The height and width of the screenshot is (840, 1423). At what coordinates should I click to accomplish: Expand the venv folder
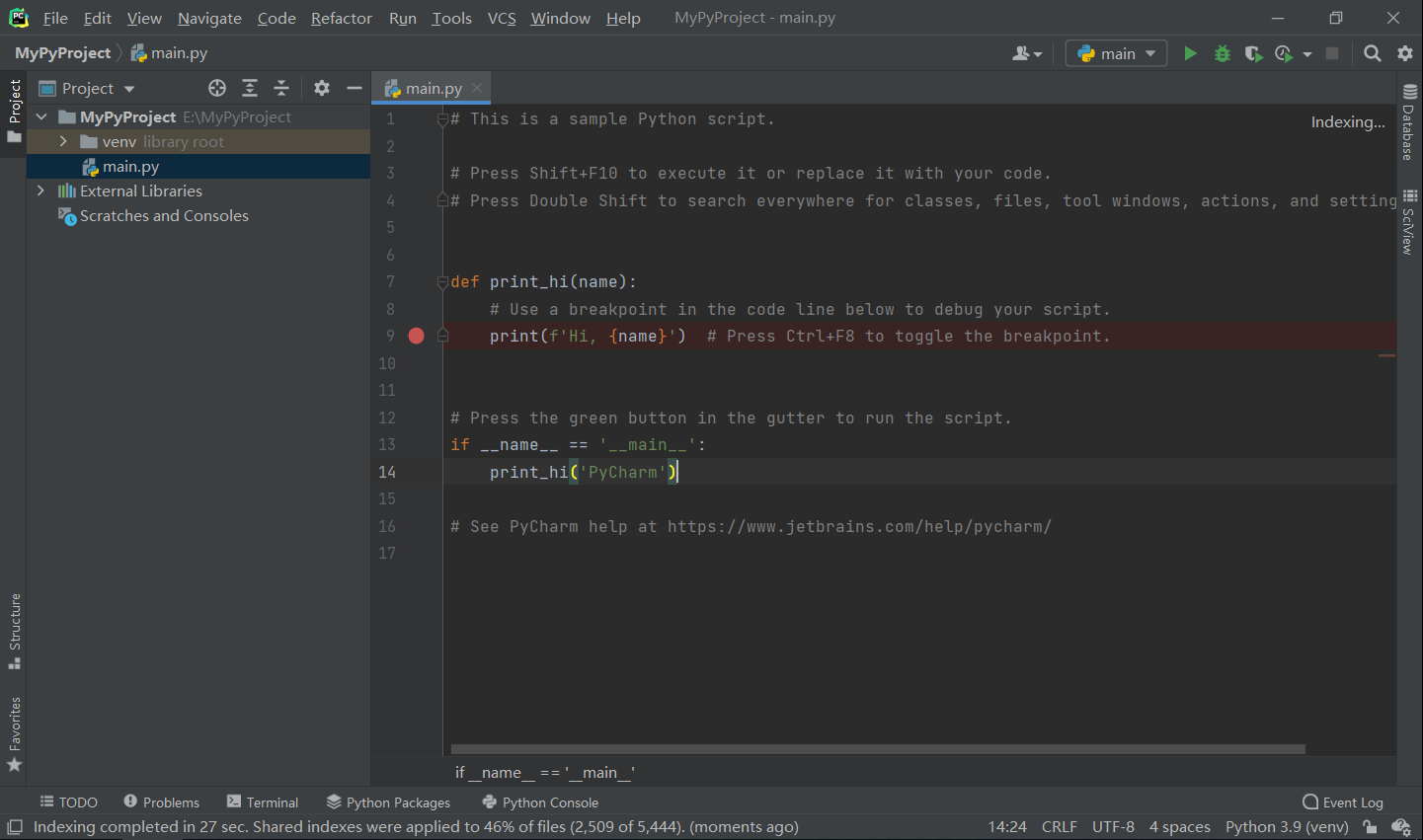63,141
